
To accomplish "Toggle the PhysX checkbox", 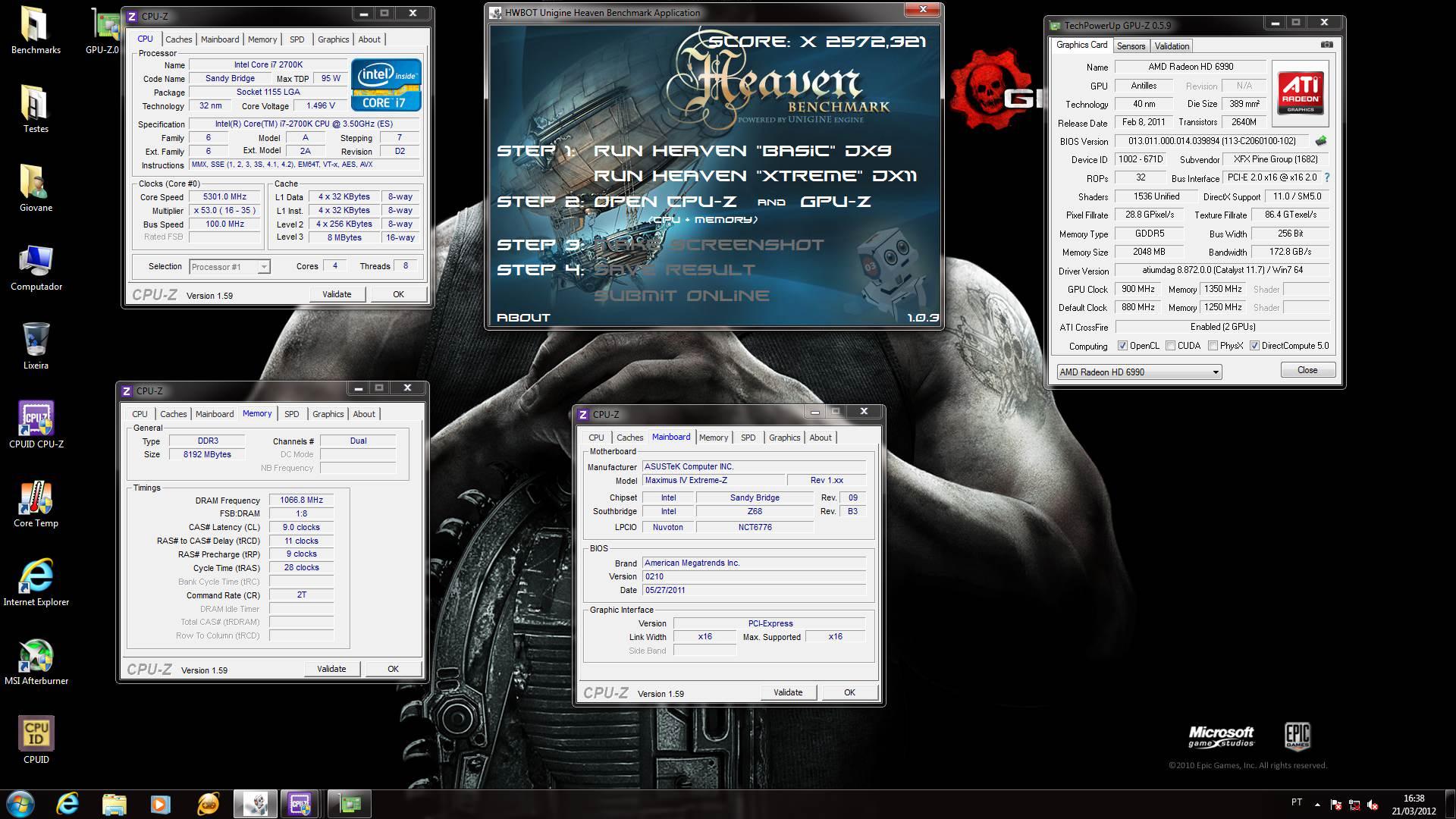I will tap(1213, 346).
